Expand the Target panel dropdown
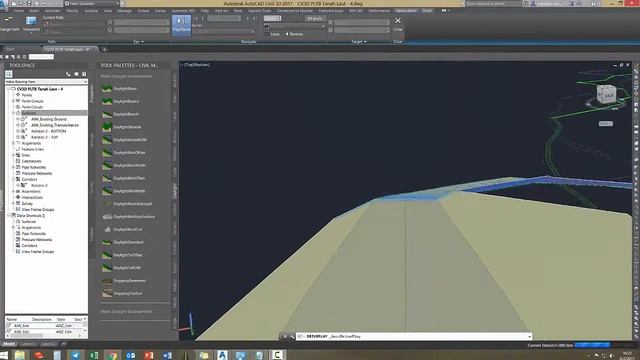The width and height of the screenshot is (640, 360). click(x=359, y=42)
